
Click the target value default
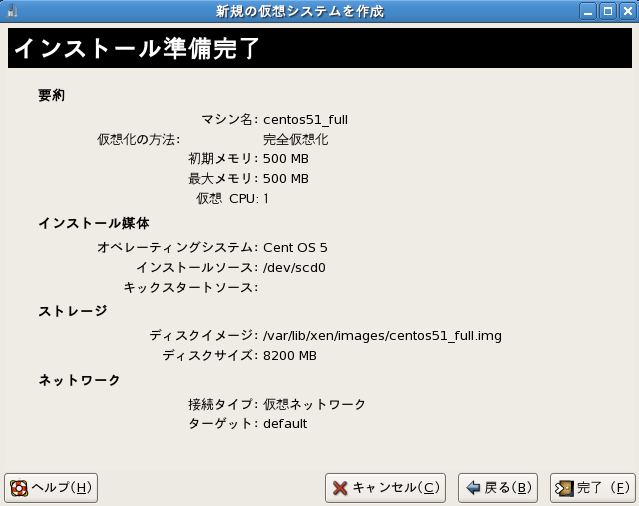coord(285,424)
